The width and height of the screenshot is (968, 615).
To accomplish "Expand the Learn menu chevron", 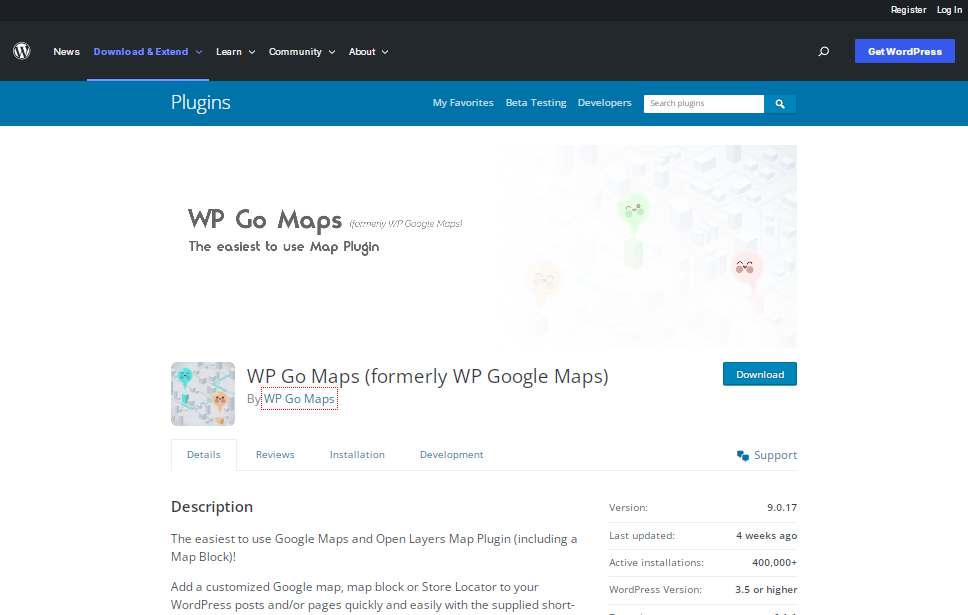I will (252, 52).
